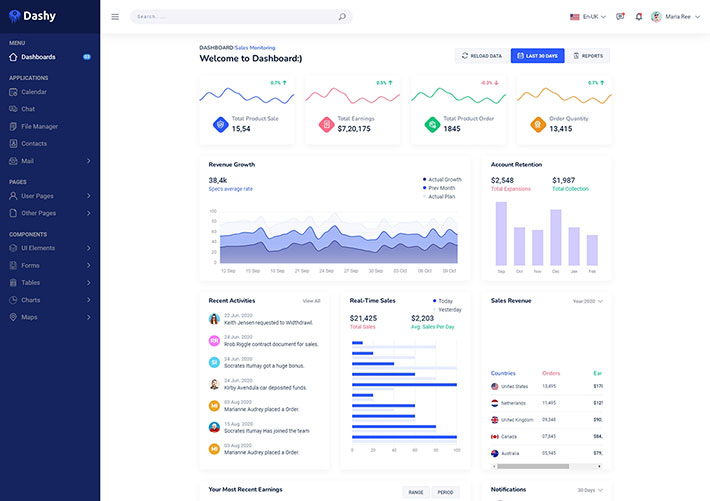Open the chat messages icon in header
The height and width of the screenshot is (501, 710).
620,17
